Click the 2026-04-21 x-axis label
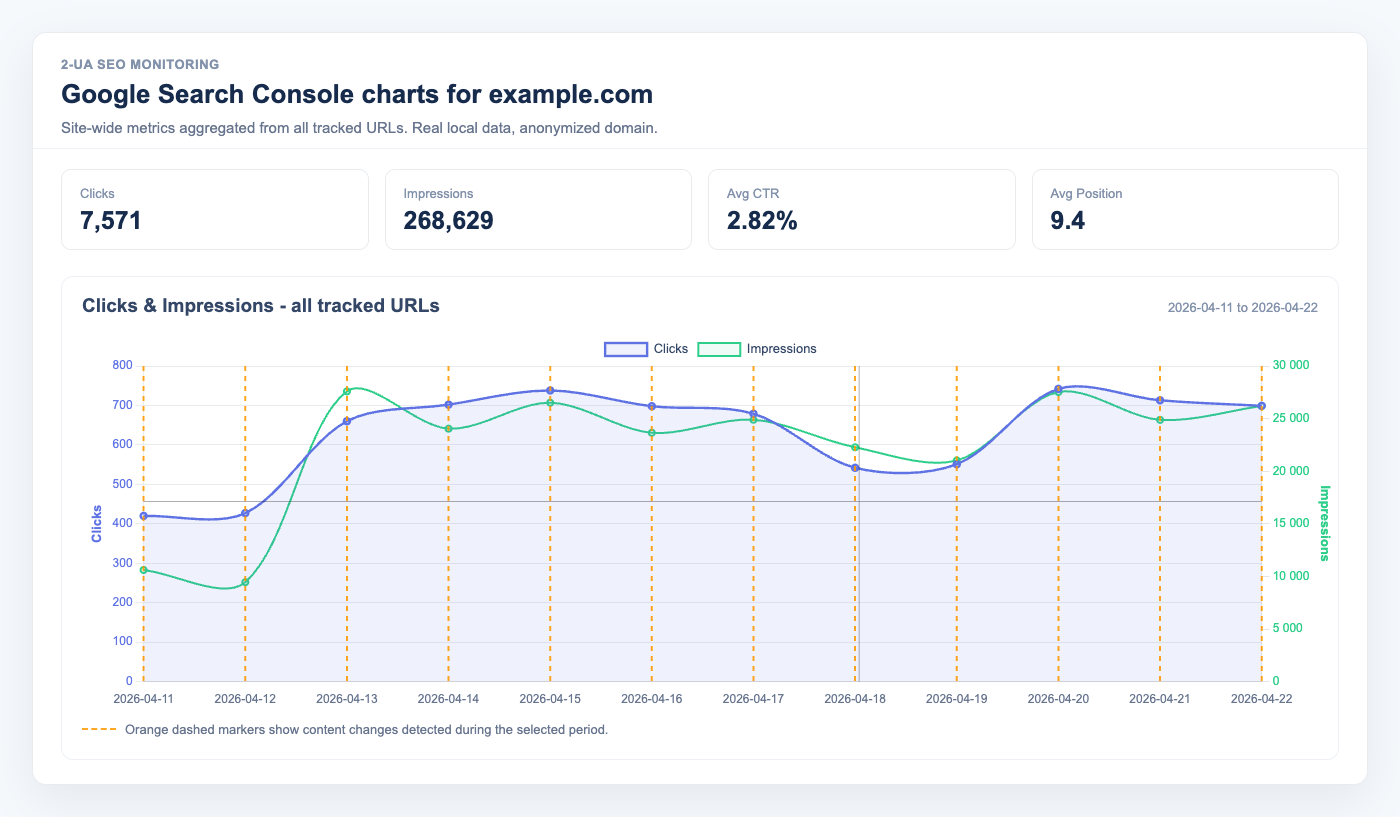Image resolution: width=1400 pixels, height=817 pixels. tap(1160, 699)
